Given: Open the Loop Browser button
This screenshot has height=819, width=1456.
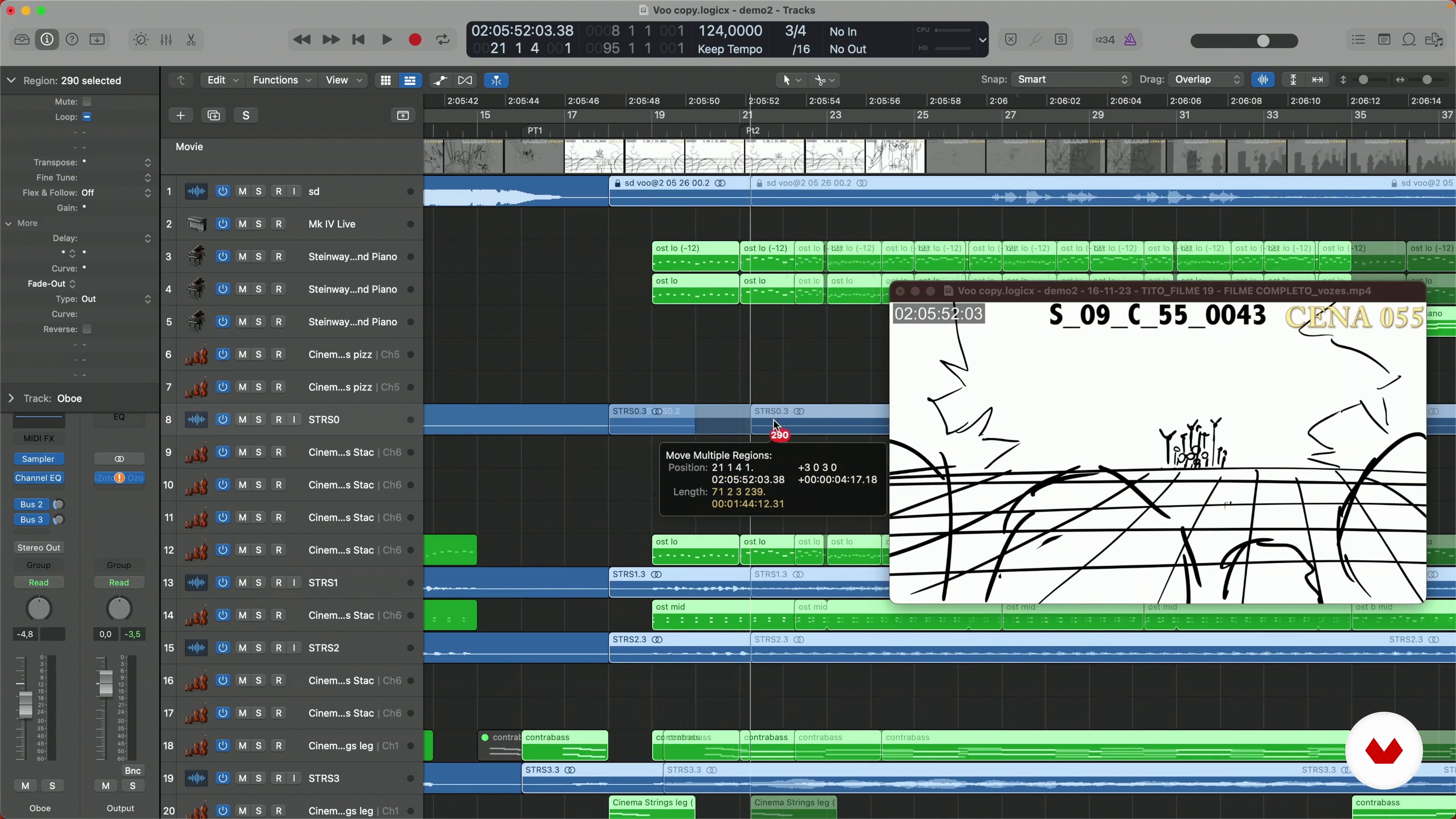Looking at the screenshot, I should pyautogui.click(x=1409, y=39).
